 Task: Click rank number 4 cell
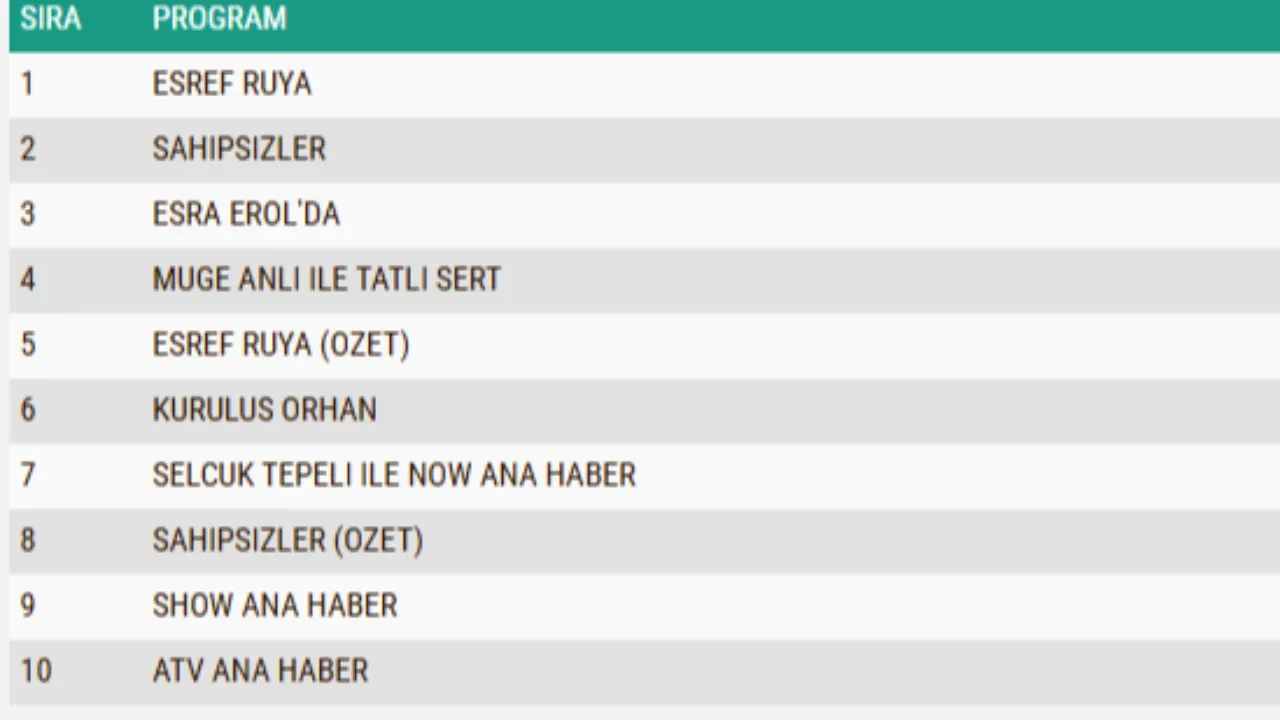pos(27,279)
